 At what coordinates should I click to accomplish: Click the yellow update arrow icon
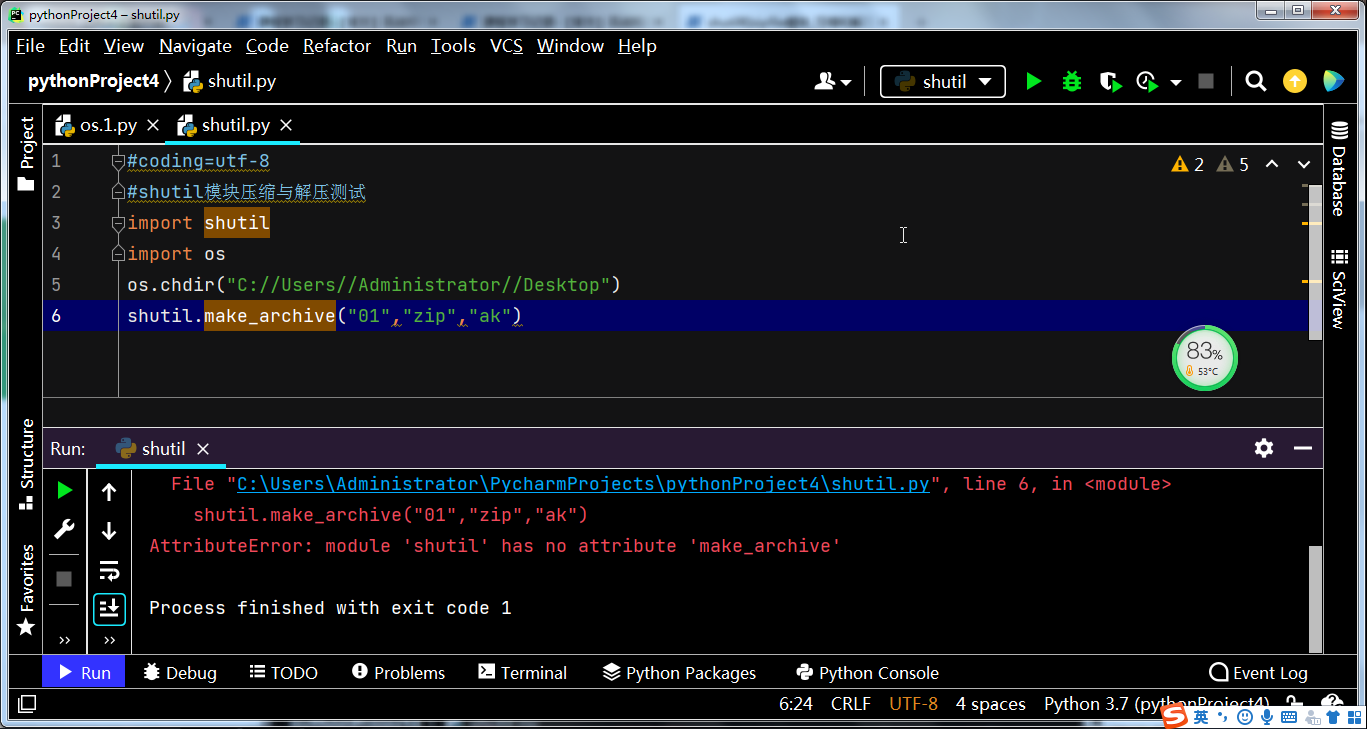[x=1295, y=81]
